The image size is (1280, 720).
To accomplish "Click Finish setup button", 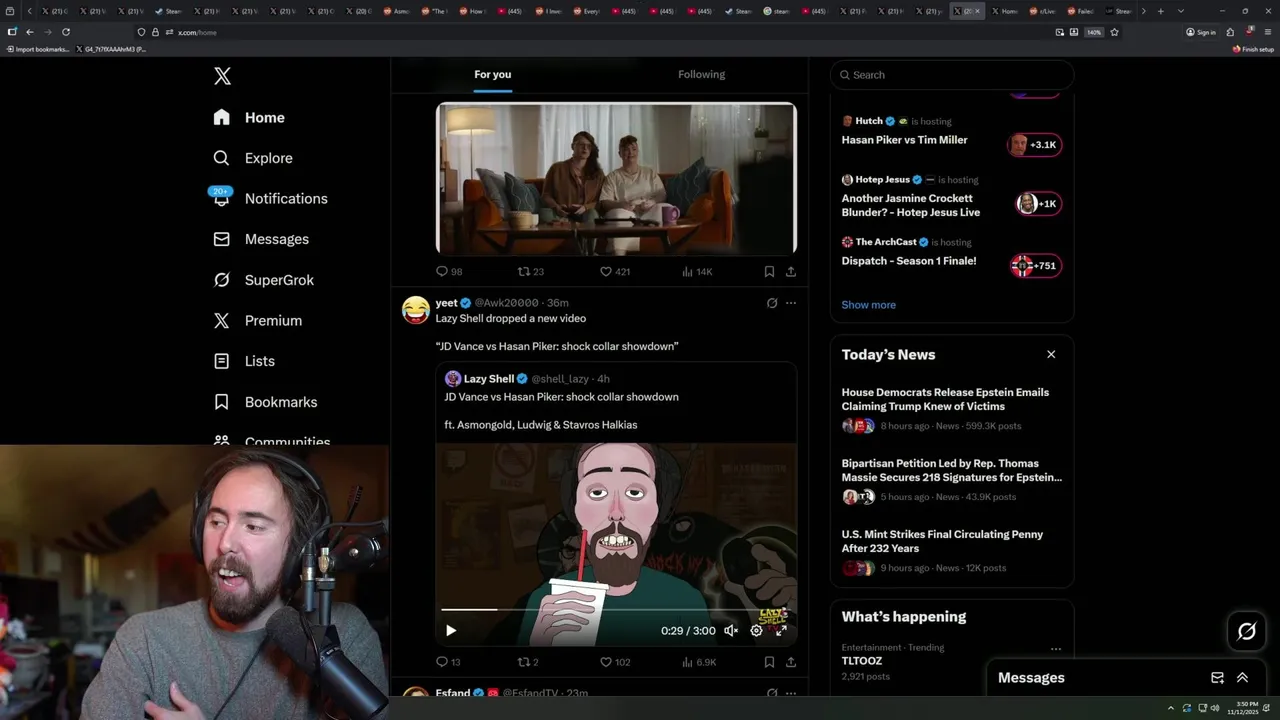I will (1253, 49).
